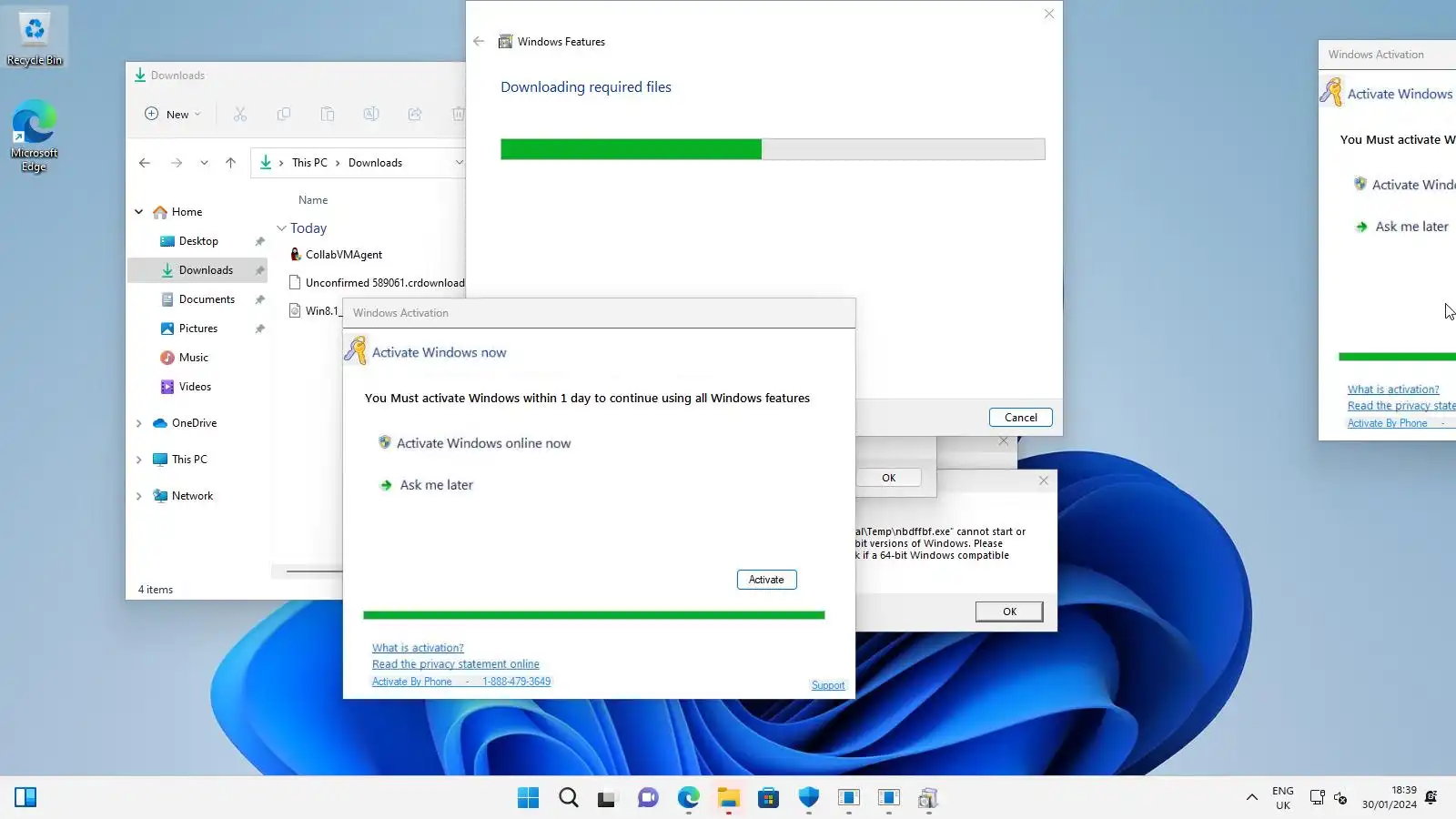
Task: Click 'This PC' in the address bar breadcrumb
Action: click(x=309, y=163)
